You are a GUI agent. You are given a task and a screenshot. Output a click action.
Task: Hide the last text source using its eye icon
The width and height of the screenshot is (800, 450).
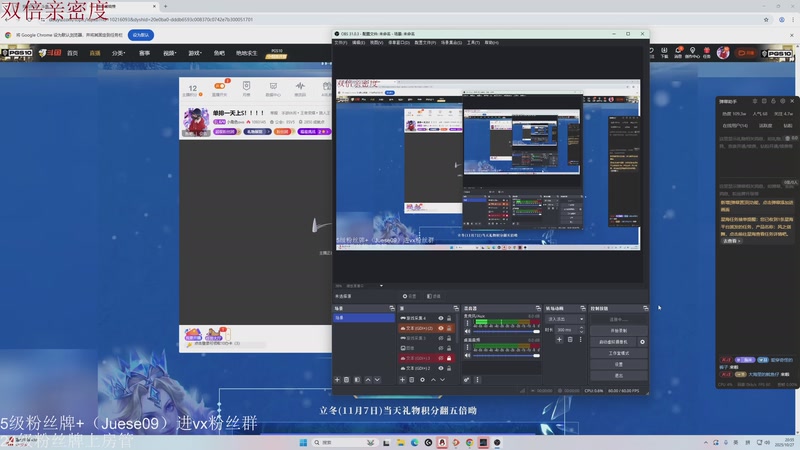(x=441, y=368)
